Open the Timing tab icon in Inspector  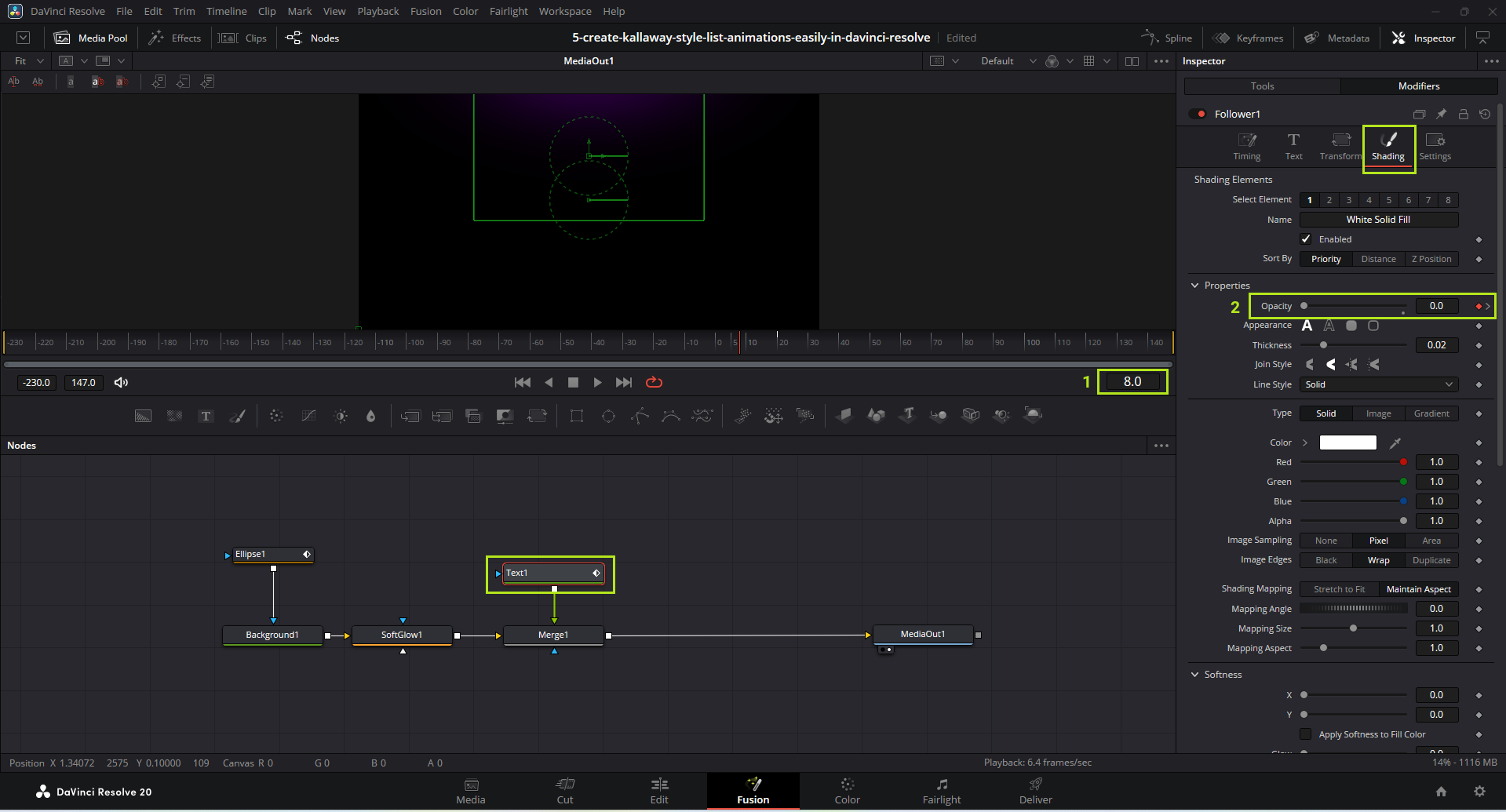[x=1246, y=141]
